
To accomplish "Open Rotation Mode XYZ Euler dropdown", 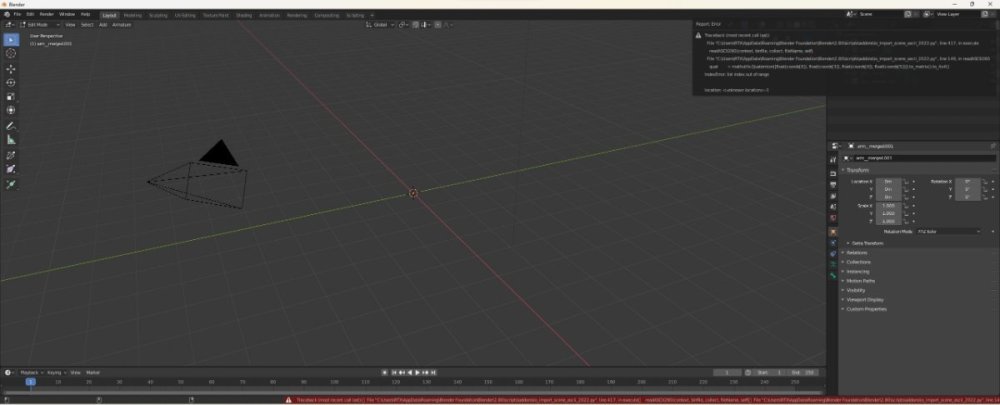I will [949, 232].
